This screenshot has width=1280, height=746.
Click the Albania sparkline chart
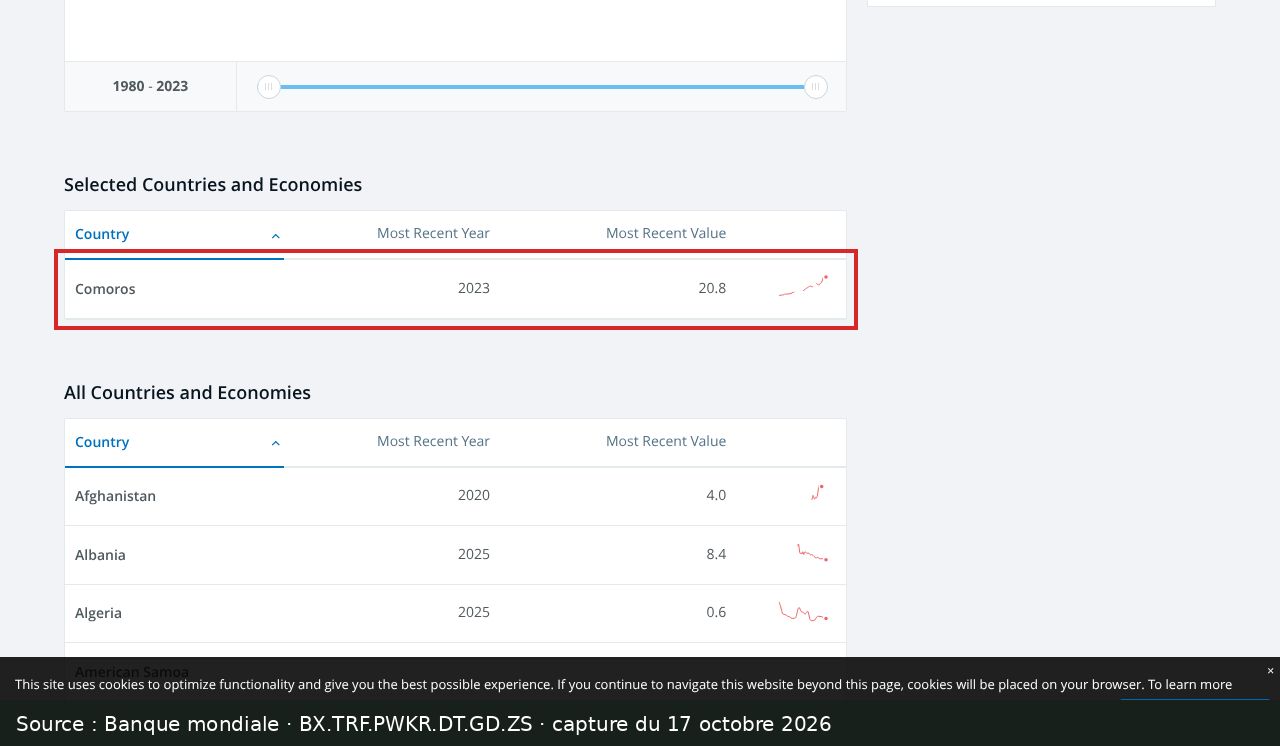click(x=812, y=552)
